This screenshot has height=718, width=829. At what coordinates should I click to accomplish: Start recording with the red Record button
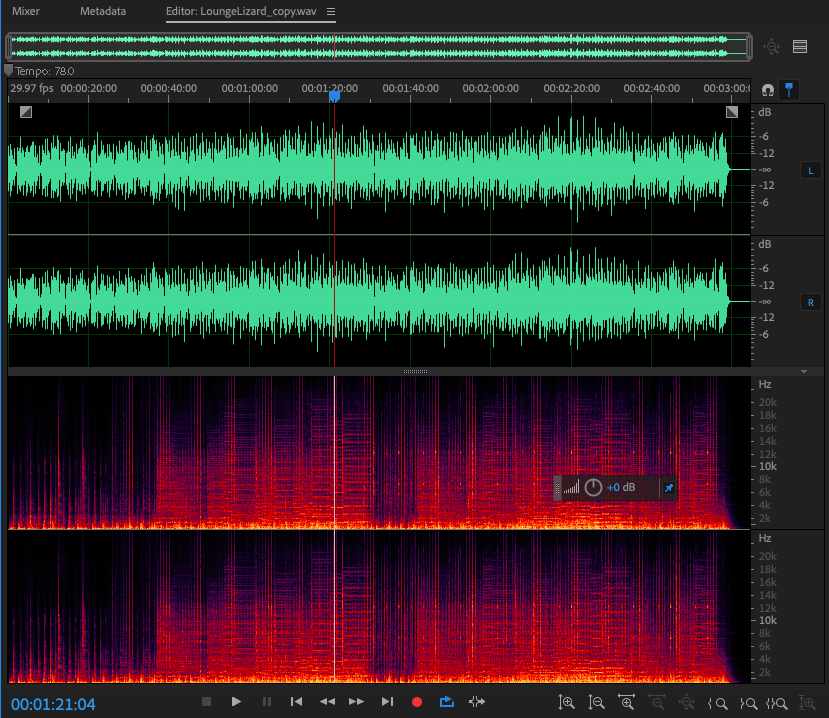pos(417,702)
